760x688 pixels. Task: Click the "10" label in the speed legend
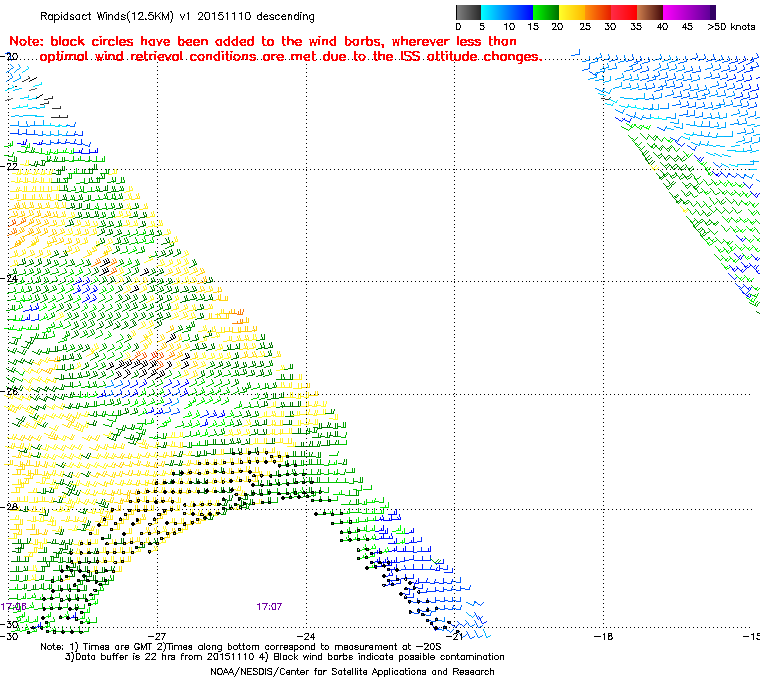coord(509,27)
